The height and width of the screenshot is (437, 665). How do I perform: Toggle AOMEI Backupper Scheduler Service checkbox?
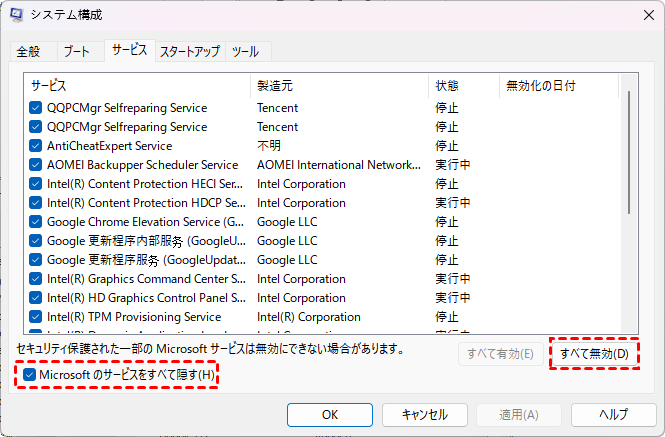(36, 165)
